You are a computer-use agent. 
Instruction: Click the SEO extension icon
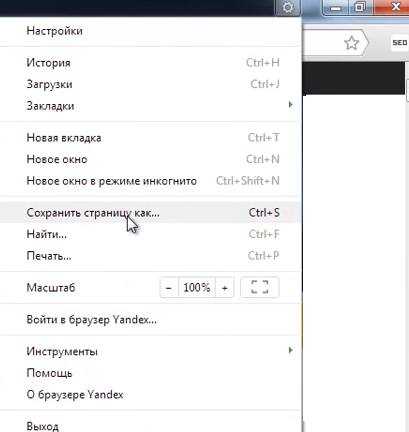tap(400, 43)
